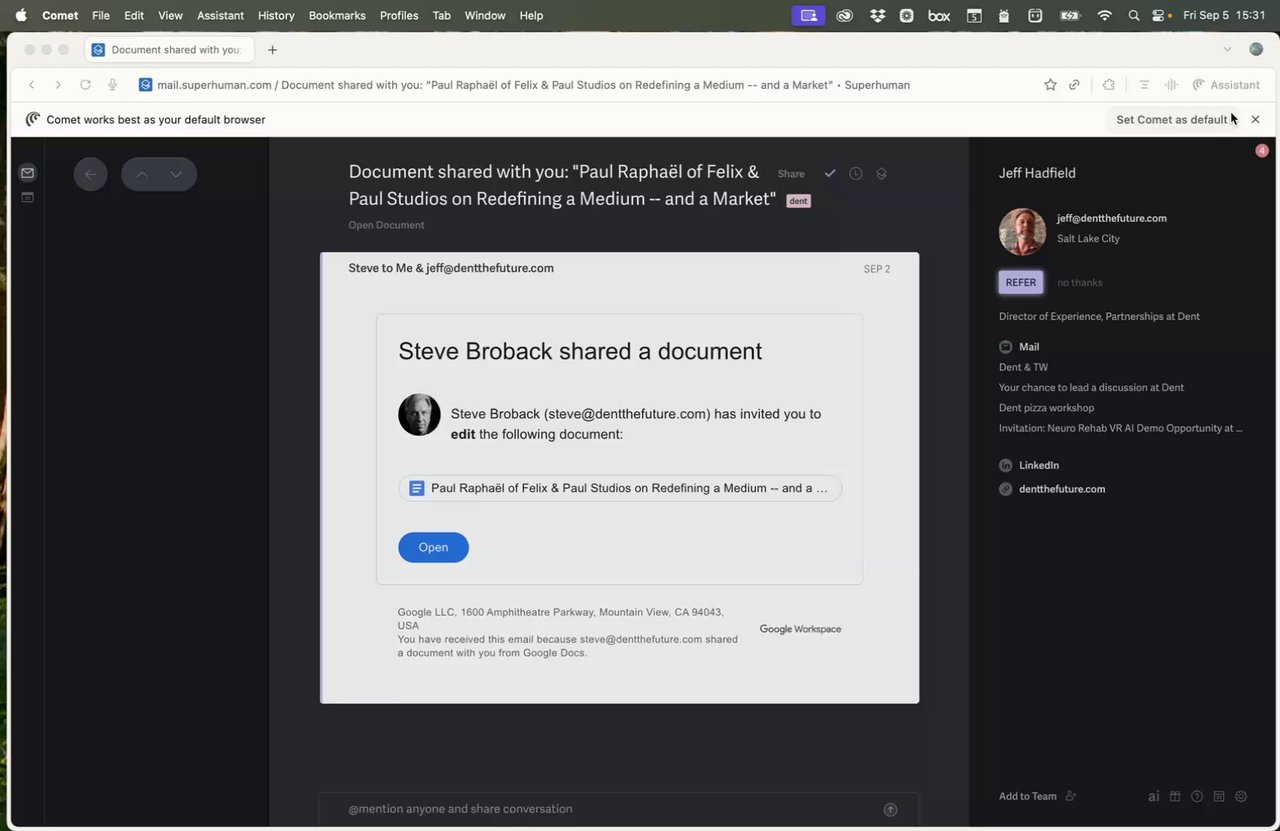Screen dimensions: 1280x831
Task: Open Dropbox menu bar icon
Action: tap(877, 15)
